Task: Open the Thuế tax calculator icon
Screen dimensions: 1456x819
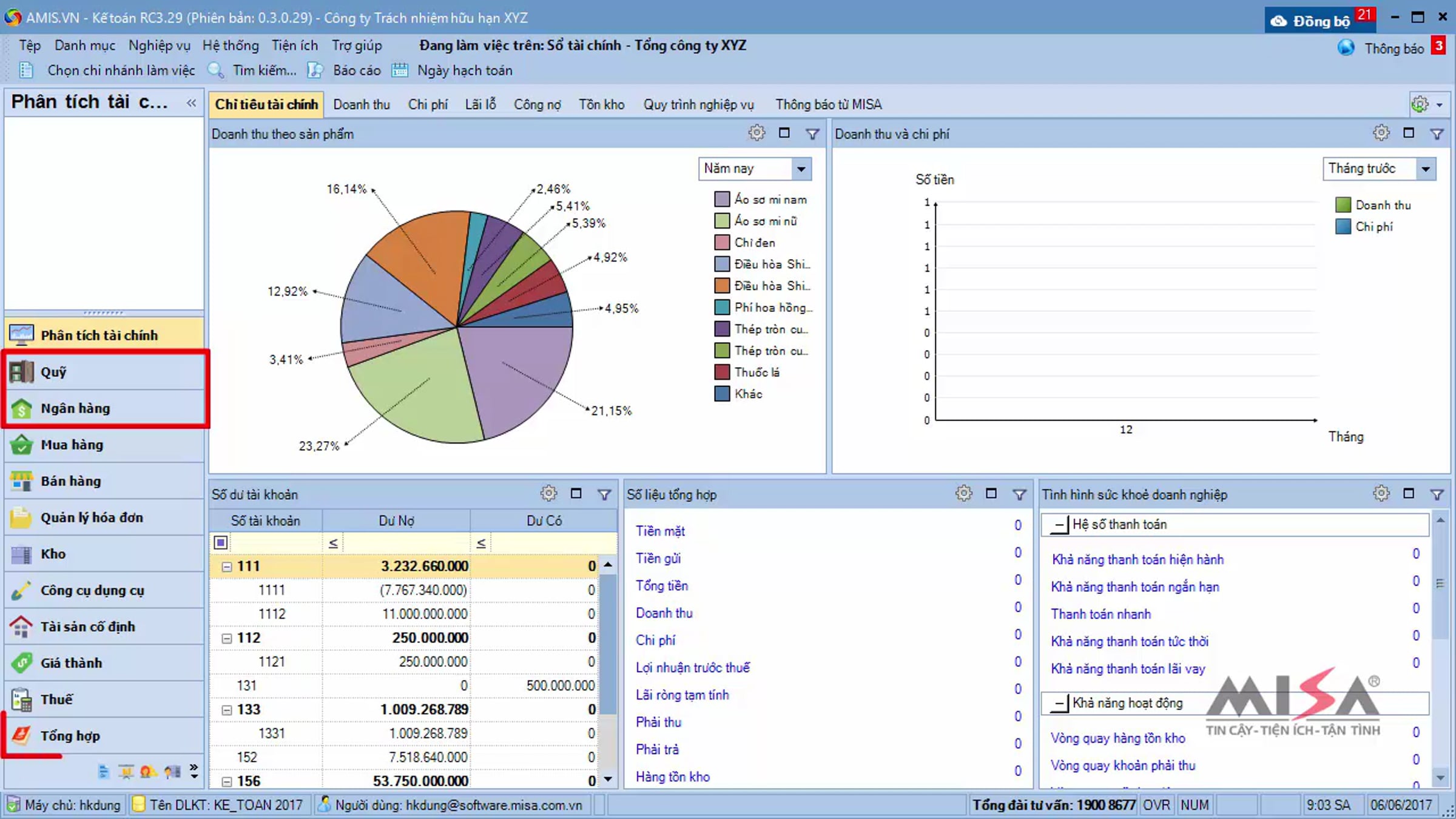Action: pyautogui.click(x=22, y=699)
